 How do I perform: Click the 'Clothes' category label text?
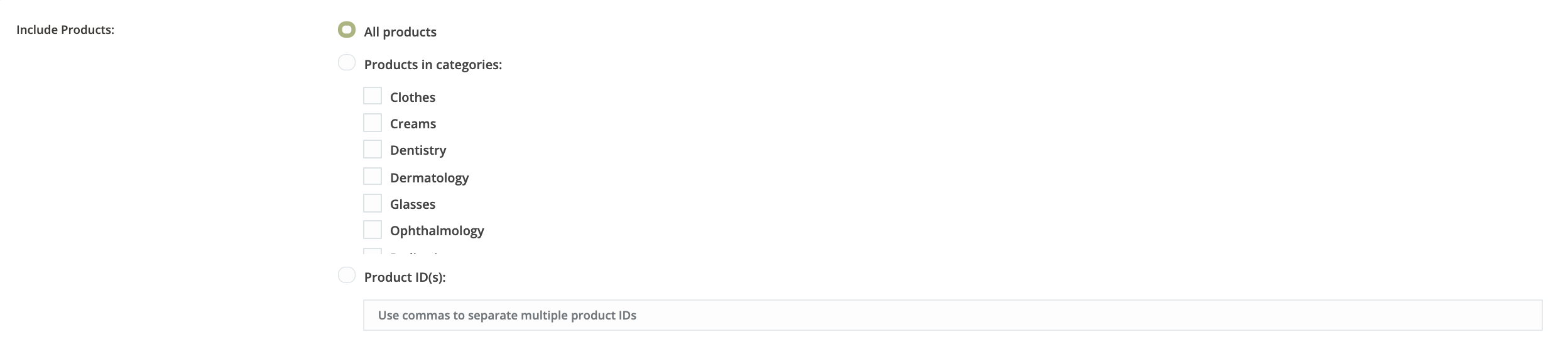click(x=413, y=97)
